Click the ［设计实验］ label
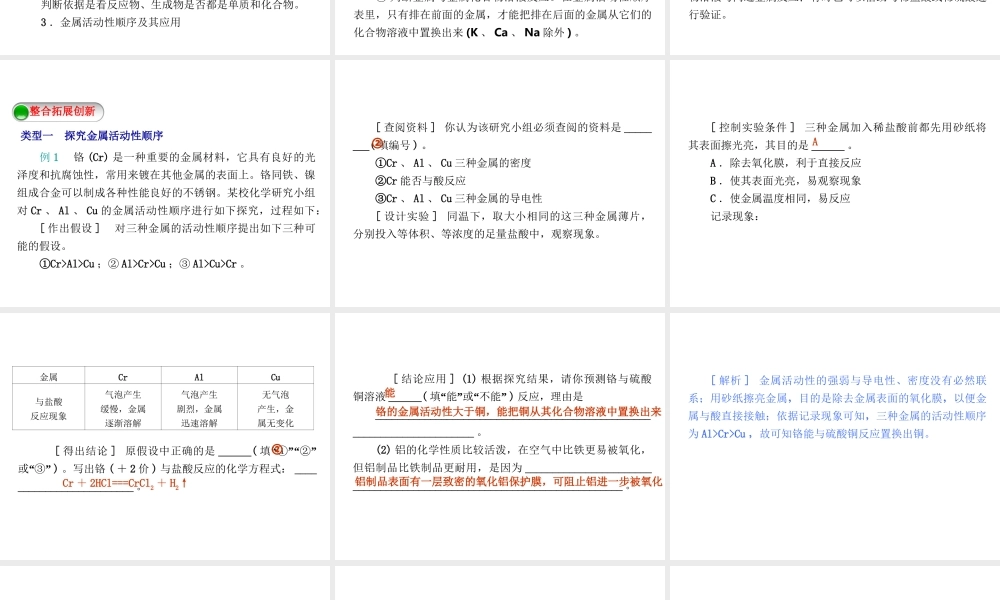 pyautogui.click(x=407, y=217)
